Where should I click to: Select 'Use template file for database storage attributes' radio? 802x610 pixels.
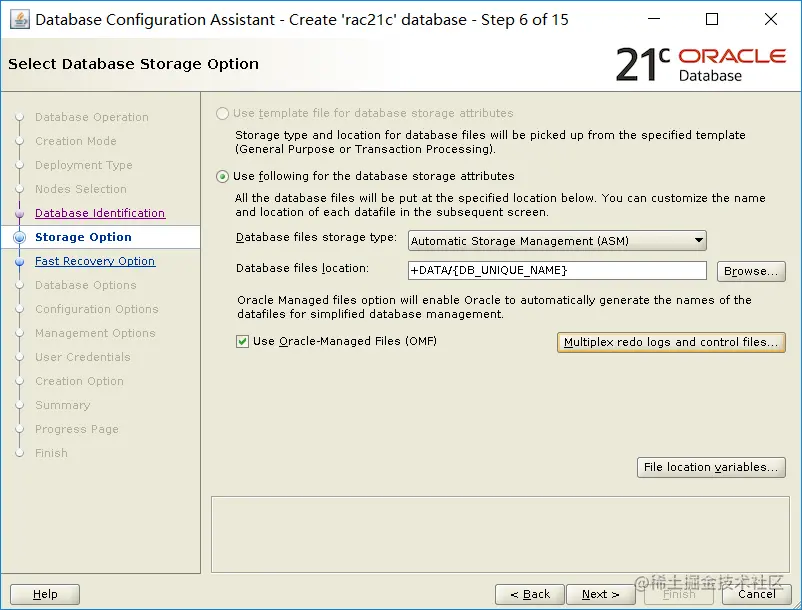click(222, 114)
